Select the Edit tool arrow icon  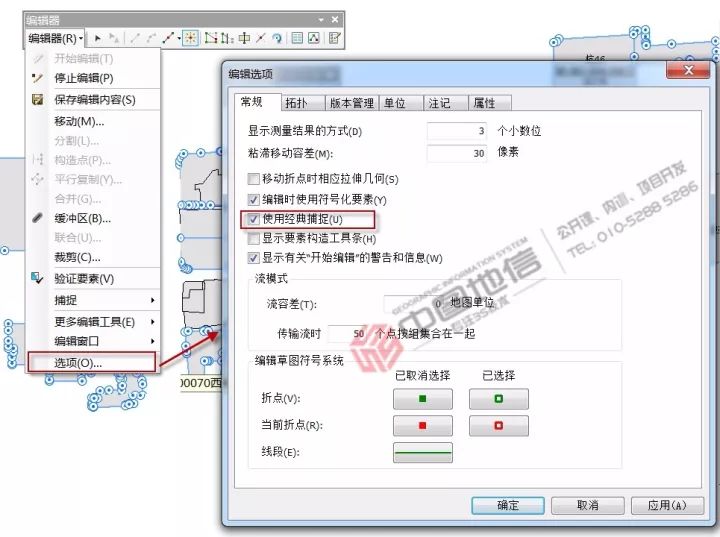click(97, 38)
